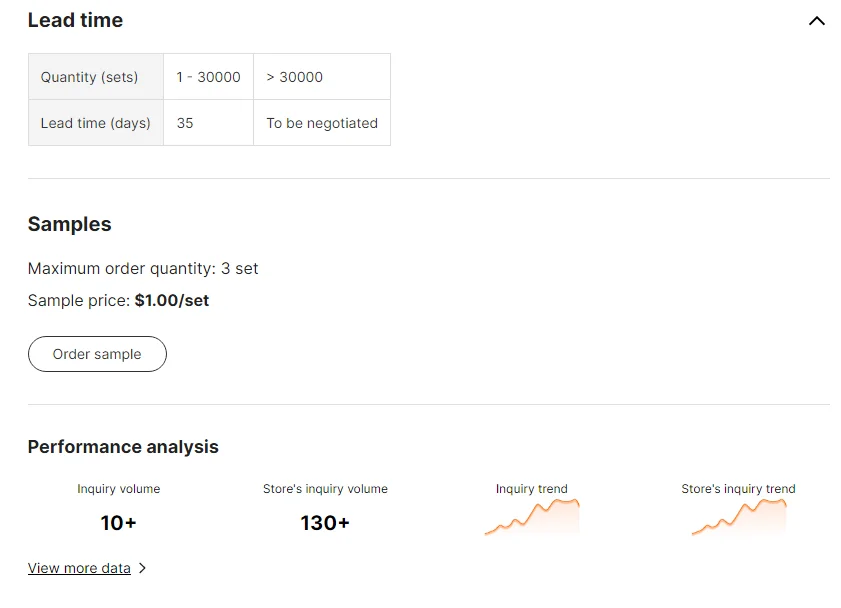Open the View more data link
This screenshot has width=841, height=608.
pos(79,568)
